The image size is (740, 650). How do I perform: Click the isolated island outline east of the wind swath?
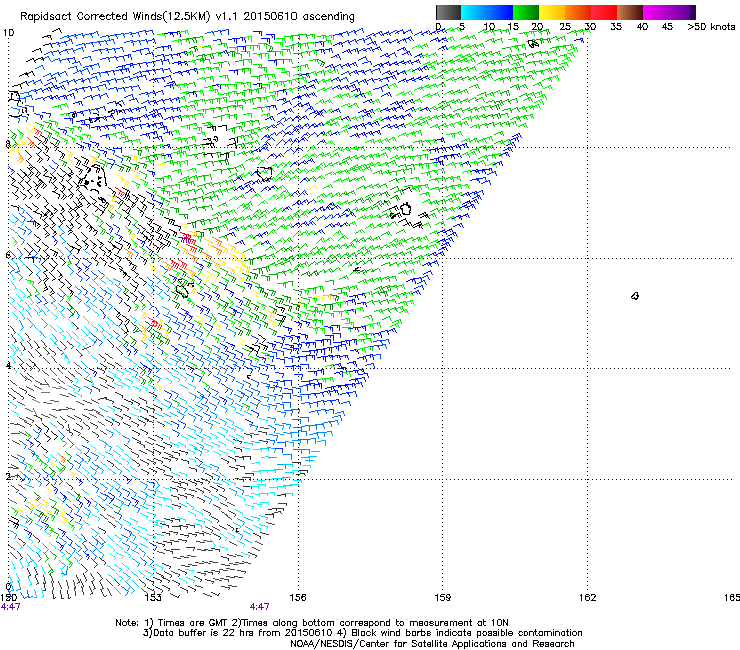635,296
